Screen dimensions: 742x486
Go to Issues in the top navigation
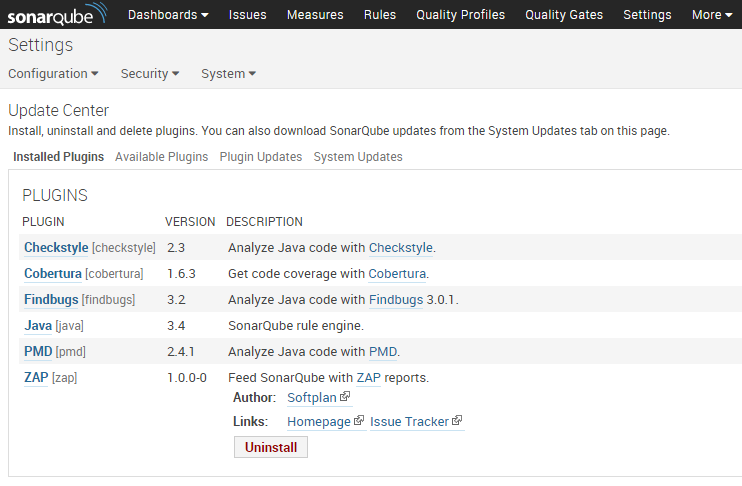[x=247, y=15]
